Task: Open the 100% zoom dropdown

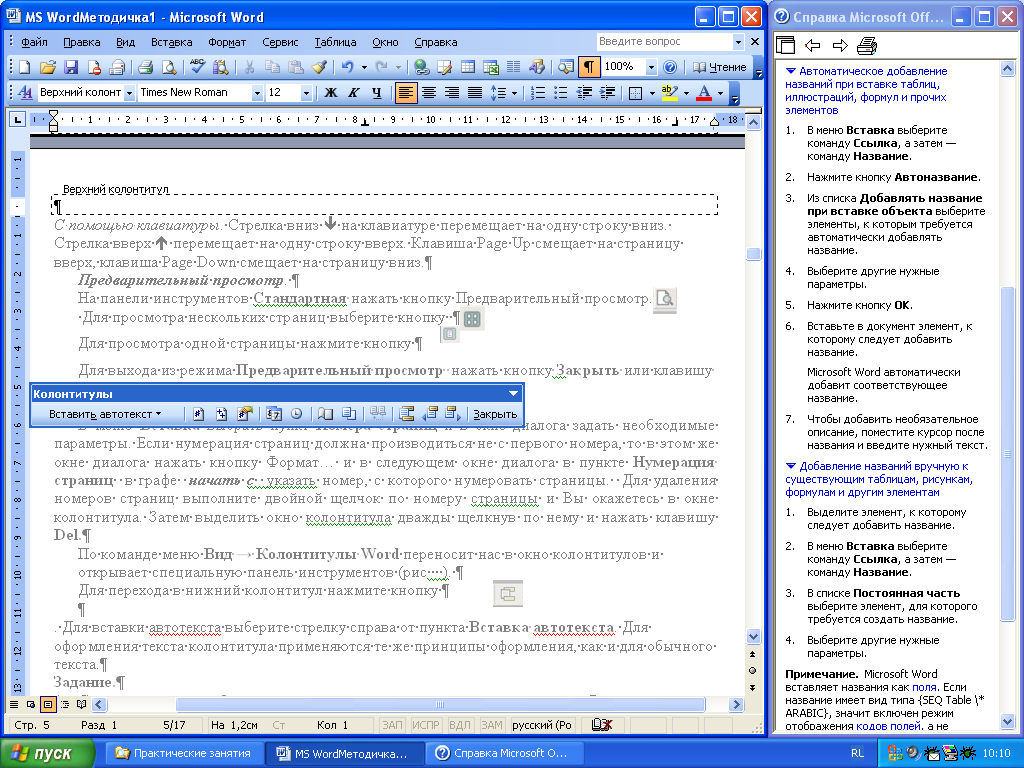Action: pyautogui.click(x=651, y=67)
